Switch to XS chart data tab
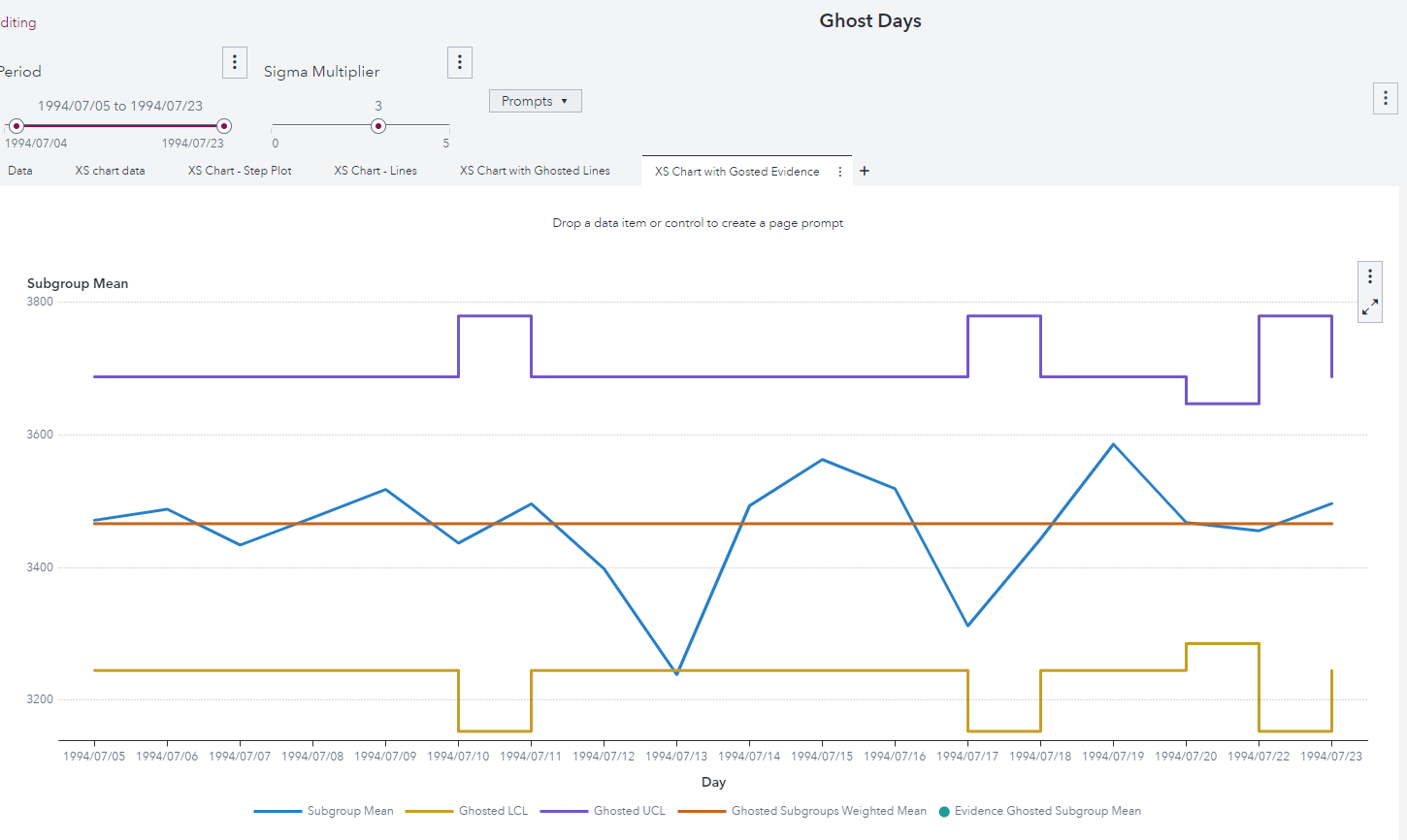Image resolution: width=1407 pixels, height=840 pixels. [x=110, y=171]
